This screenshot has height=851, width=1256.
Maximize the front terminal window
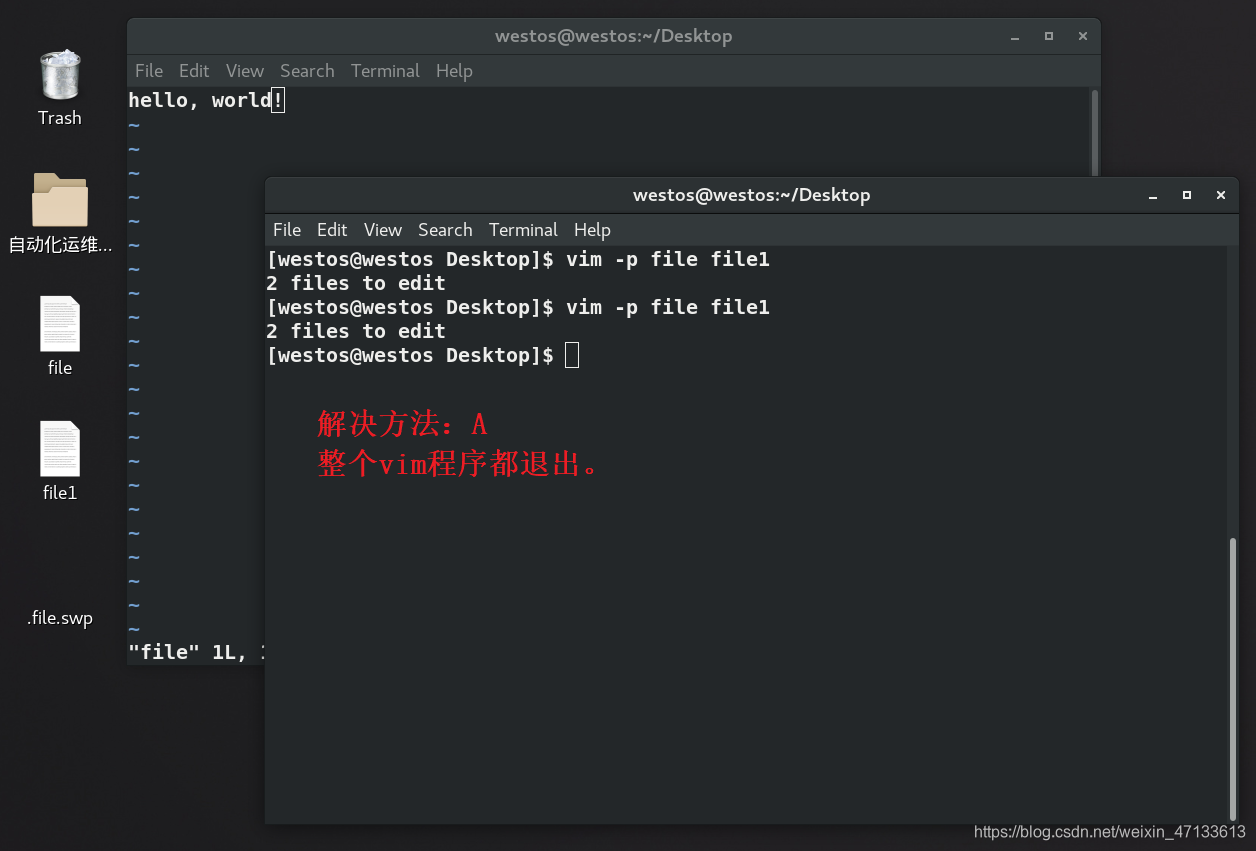(1187, 195)
